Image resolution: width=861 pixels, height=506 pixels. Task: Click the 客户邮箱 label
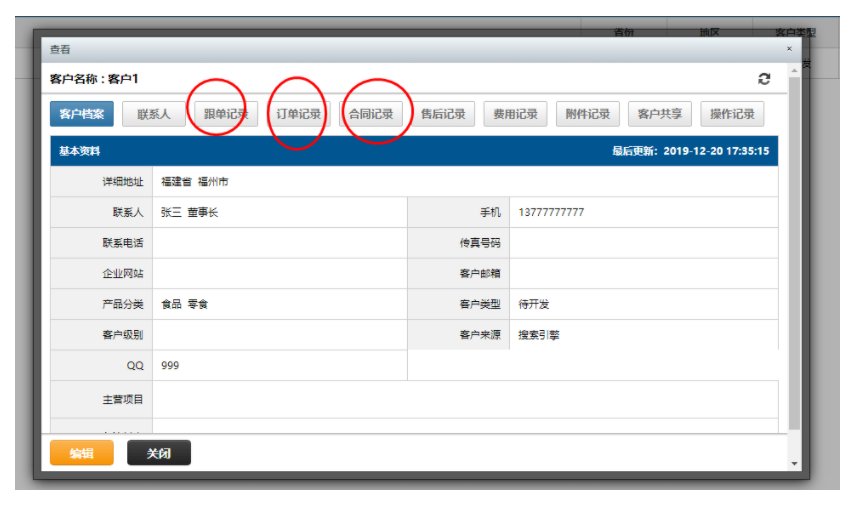pos(480,273)
